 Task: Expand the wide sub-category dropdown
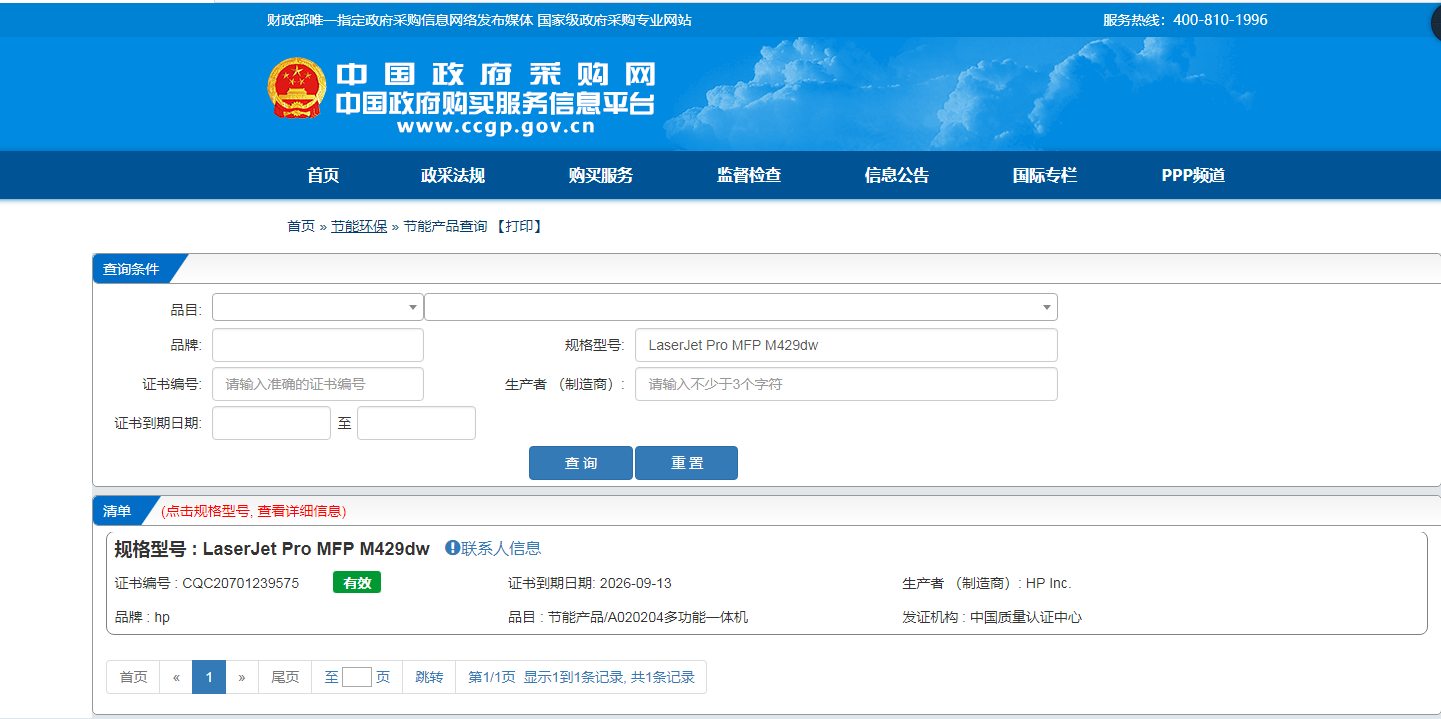740,307
